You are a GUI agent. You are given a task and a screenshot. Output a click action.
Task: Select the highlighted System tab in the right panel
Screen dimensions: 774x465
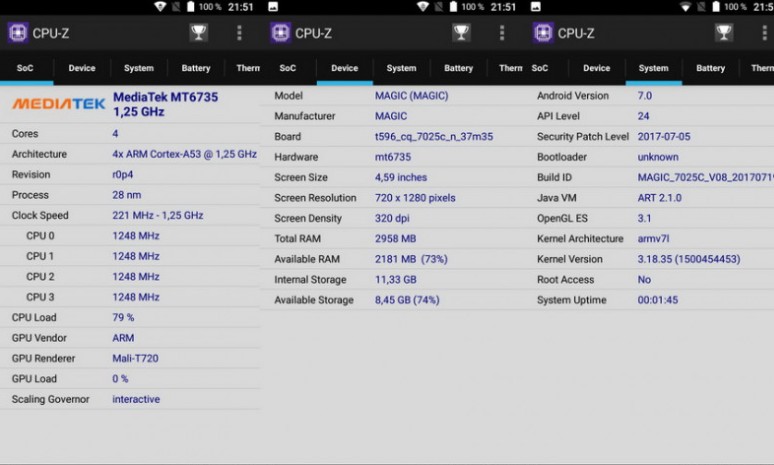point(653,69)
